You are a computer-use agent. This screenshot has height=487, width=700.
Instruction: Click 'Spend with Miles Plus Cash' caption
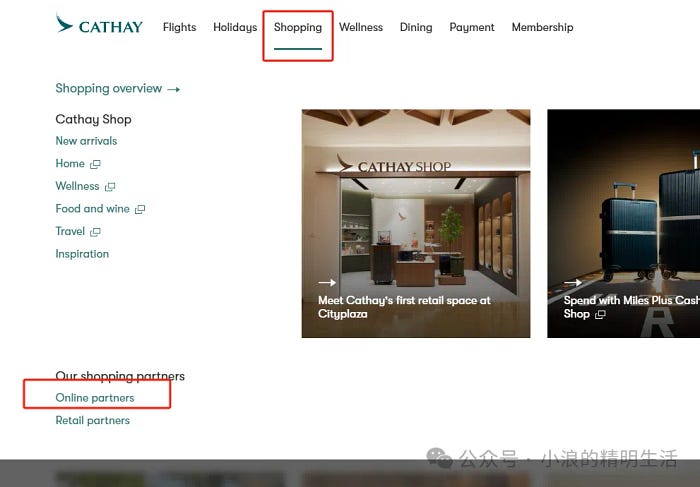(x=632, y=307)
